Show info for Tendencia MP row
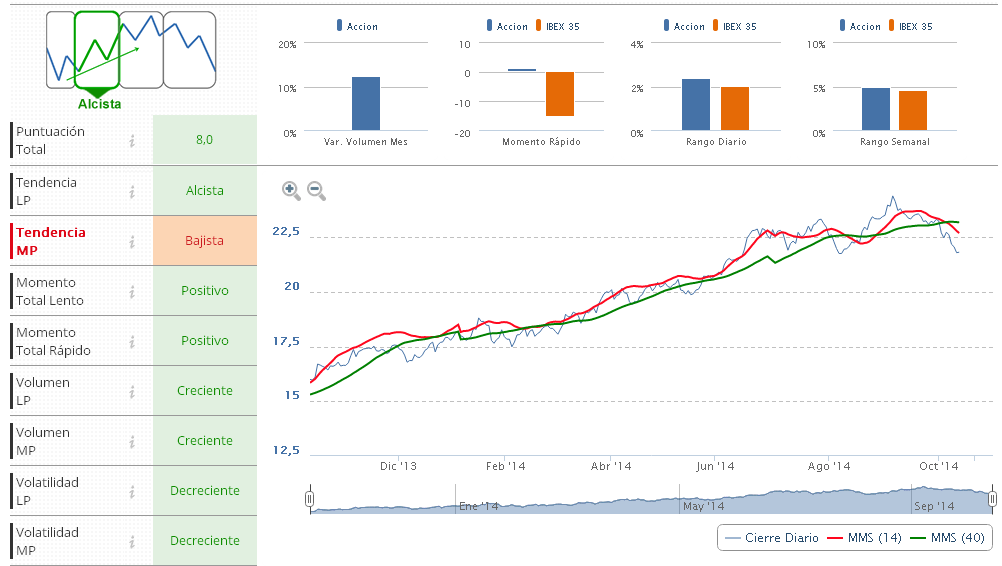Image resolution: width=1002 pixels, height=566 pixels. click(132, 241)
